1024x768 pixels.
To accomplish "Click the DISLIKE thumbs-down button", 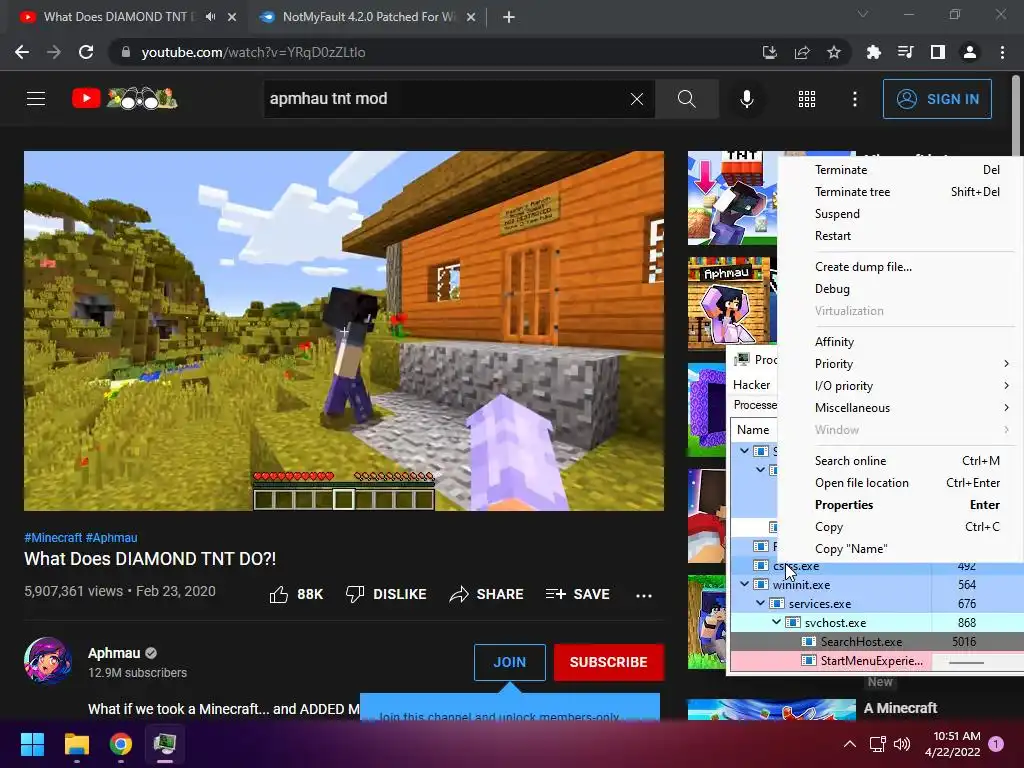I will coord(386,594).
